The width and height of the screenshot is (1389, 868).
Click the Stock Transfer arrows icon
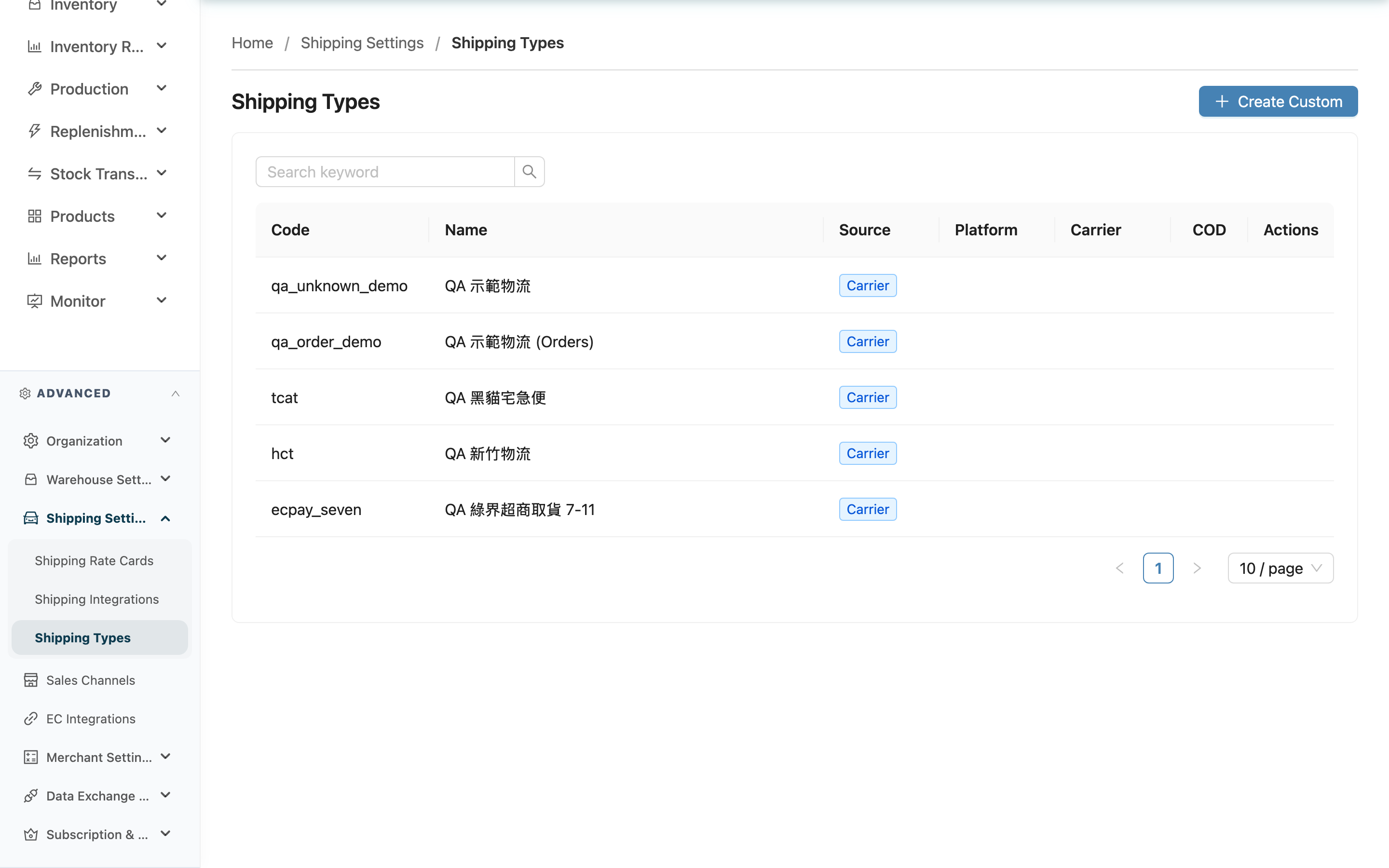coord(34,174)
